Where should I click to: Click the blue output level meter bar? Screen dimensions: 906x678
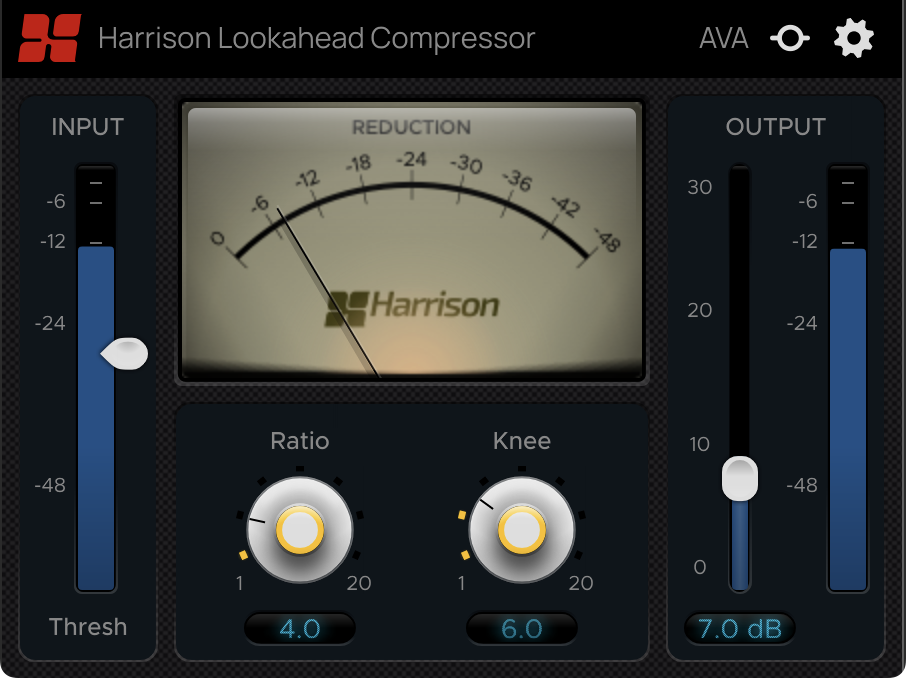(848, 420)
